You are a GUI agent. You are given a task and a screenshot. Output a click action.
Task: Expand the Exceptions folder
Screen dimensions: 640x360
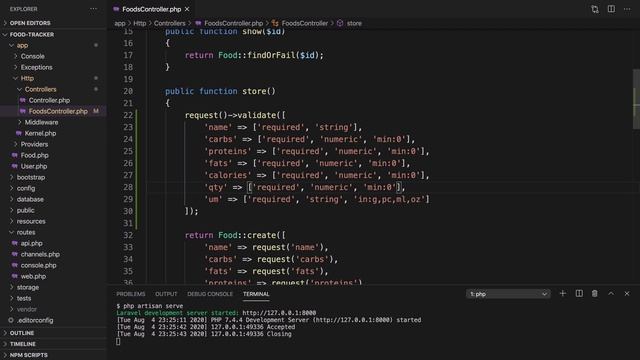pyautogui.click(x=36, y=67)
